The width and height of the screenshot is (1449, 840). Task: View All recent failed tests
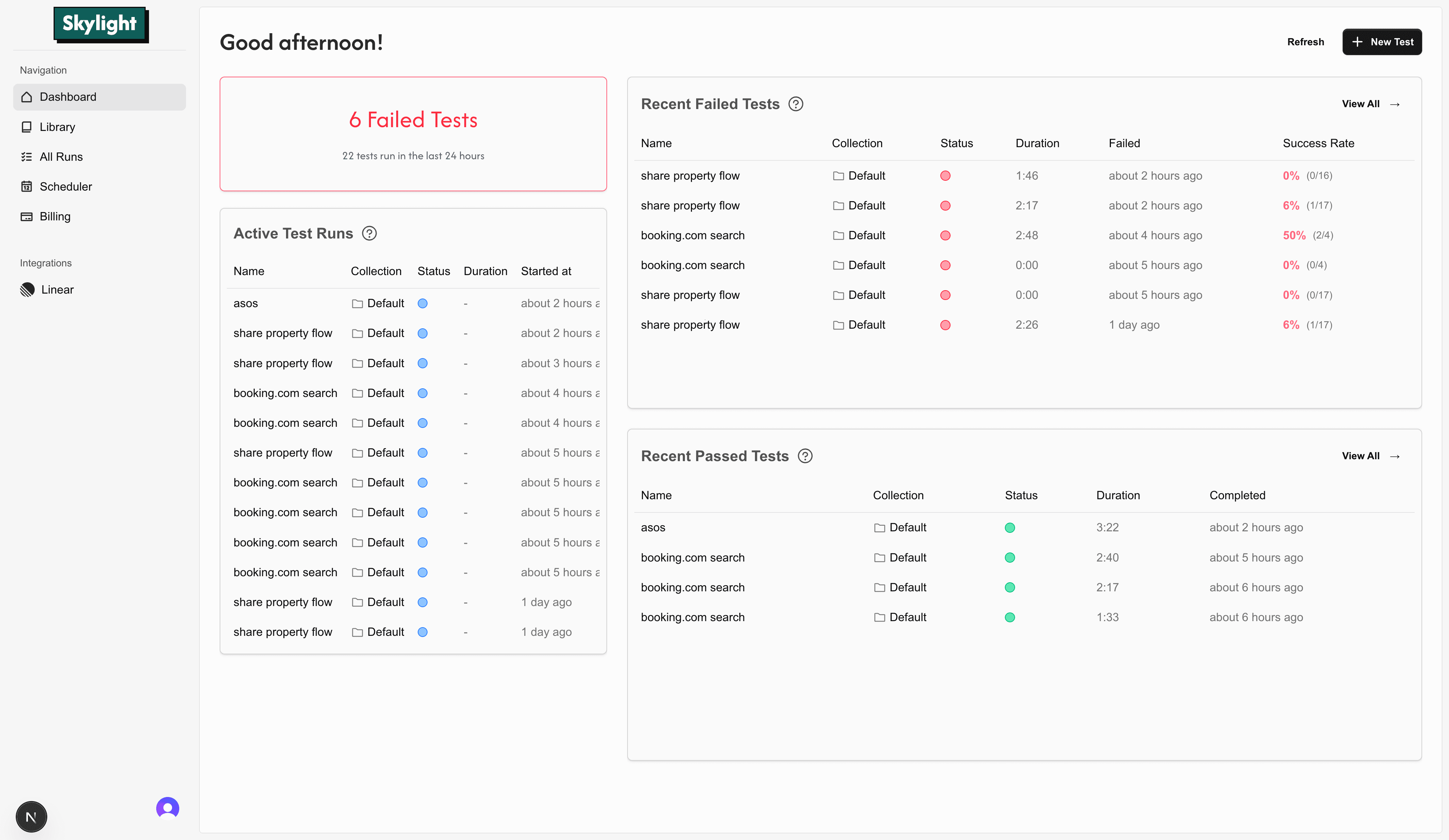pyautogui.click(x=1371, y=104)
